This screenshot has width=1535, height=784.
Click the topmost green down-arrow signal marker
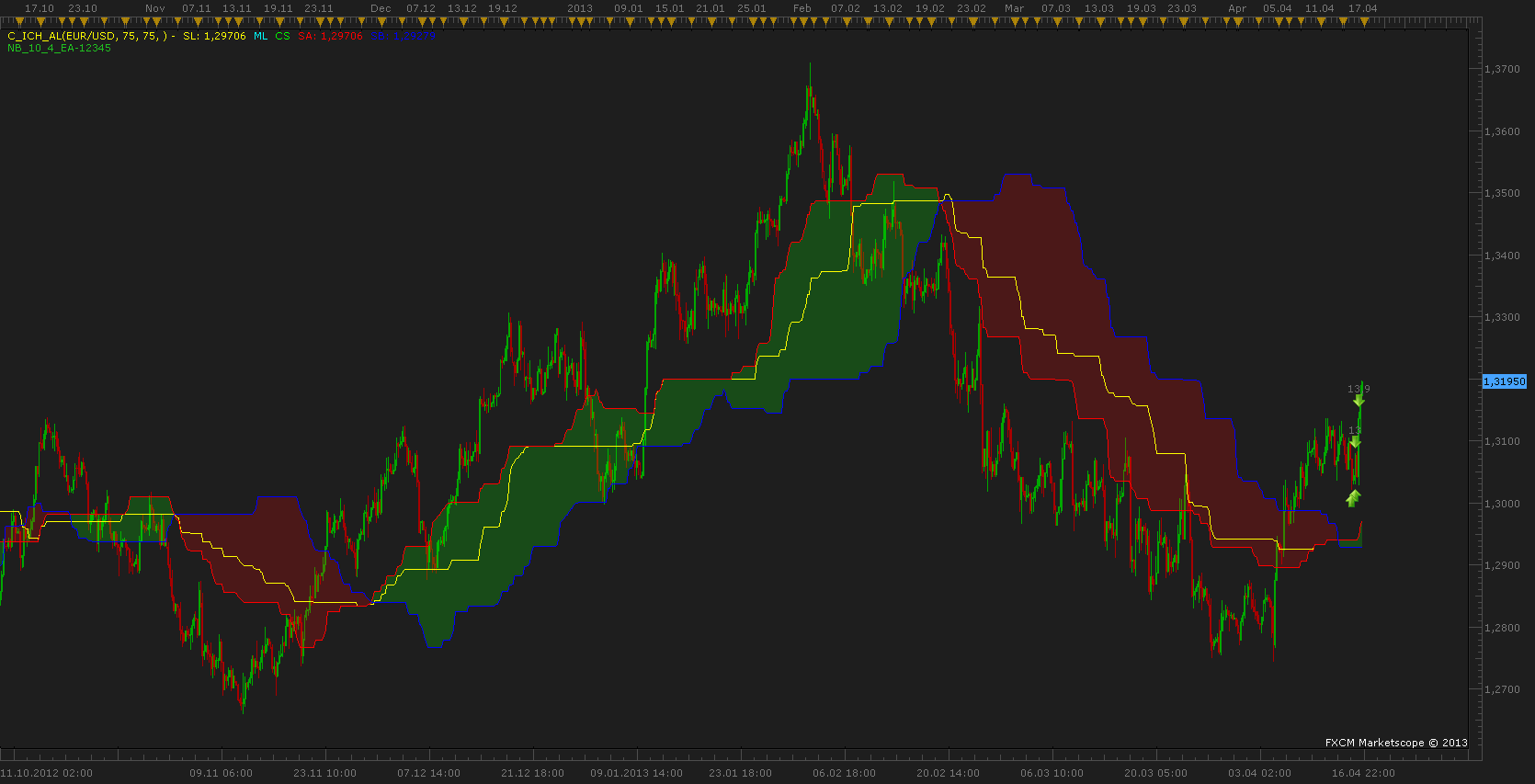(1359, 399)
